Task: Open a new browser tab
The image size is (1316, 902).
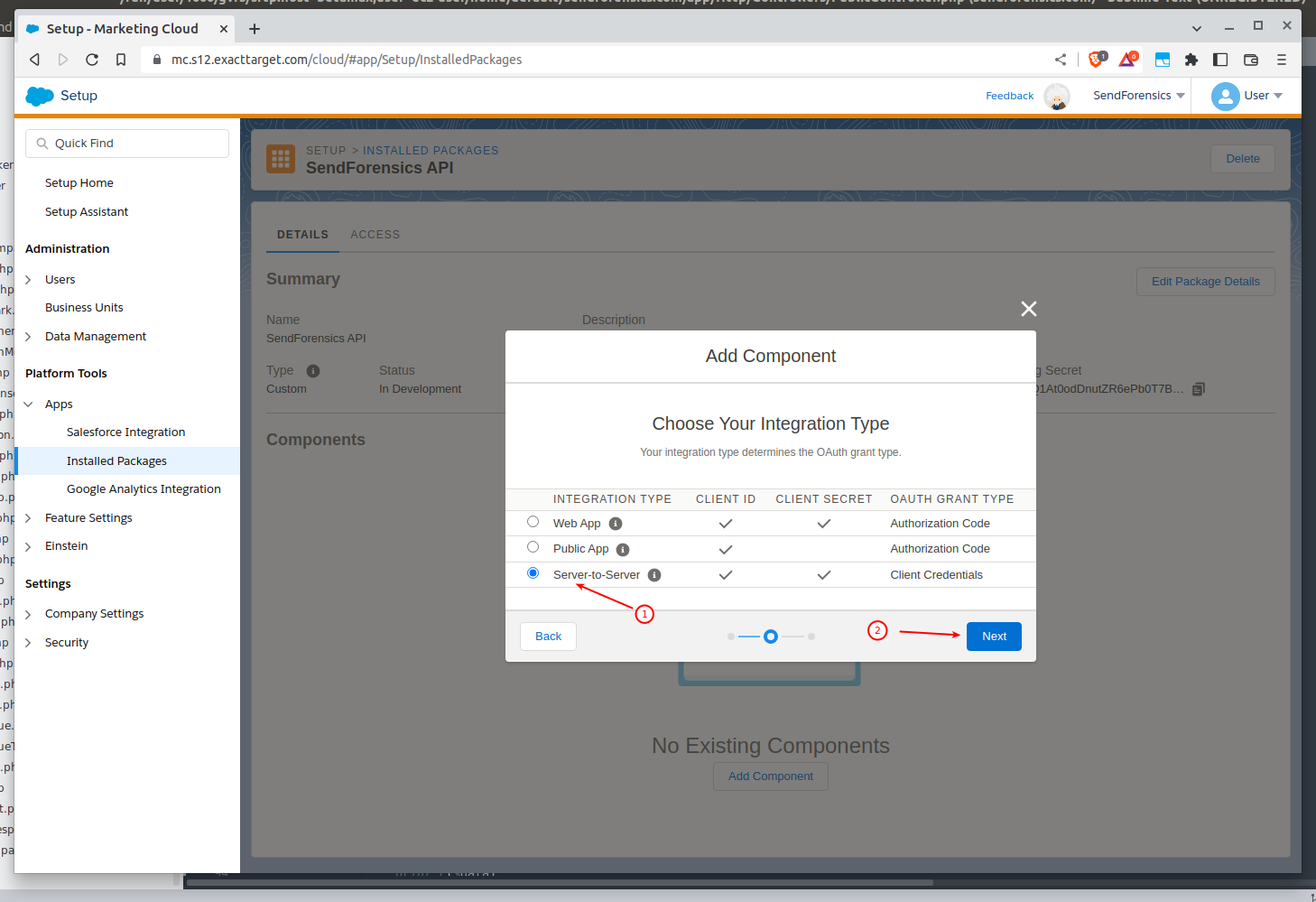Action: point(255,29)
